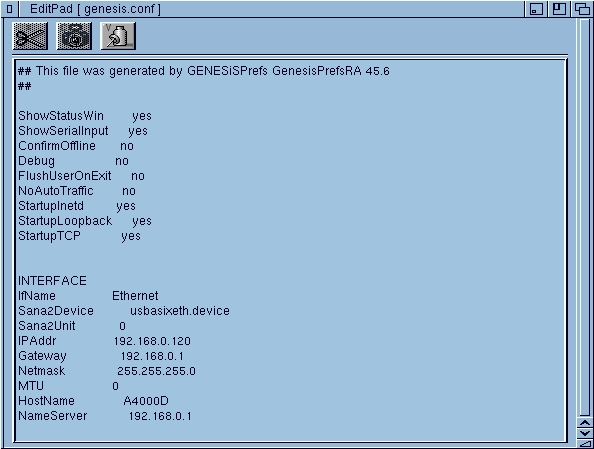Click the scissors Cut icon
594x449 pixels.
[x=30, y=36]
